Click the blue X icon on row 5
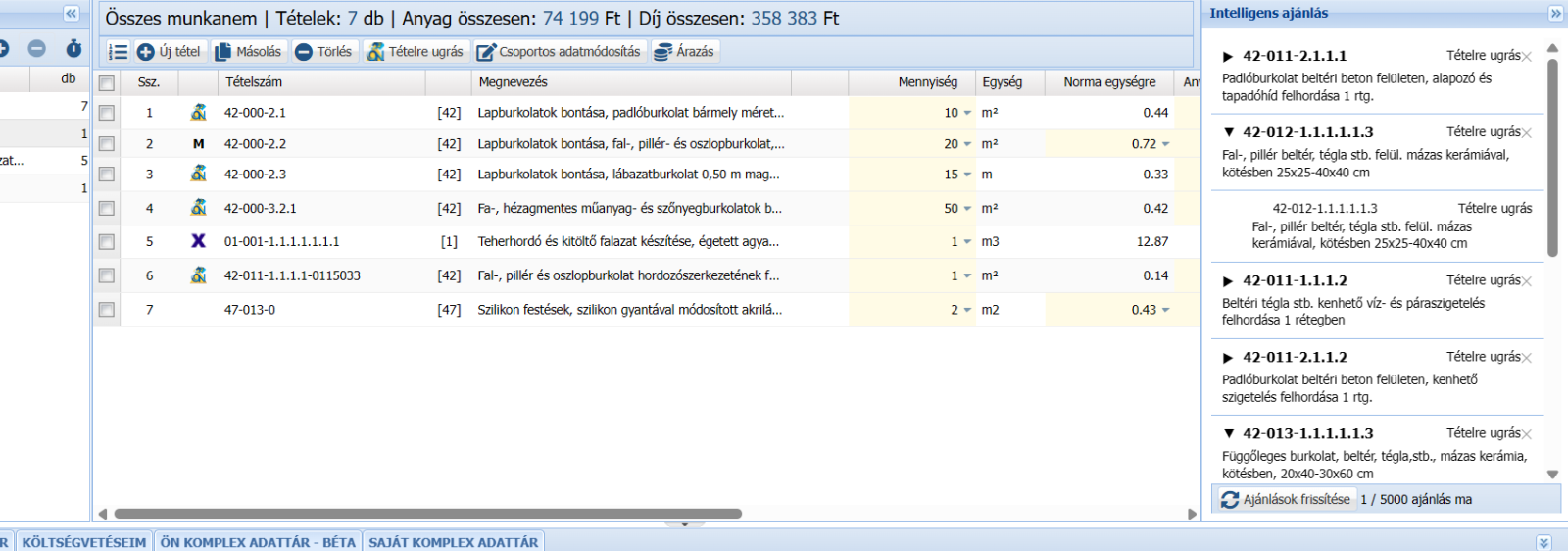 (198, 241)
